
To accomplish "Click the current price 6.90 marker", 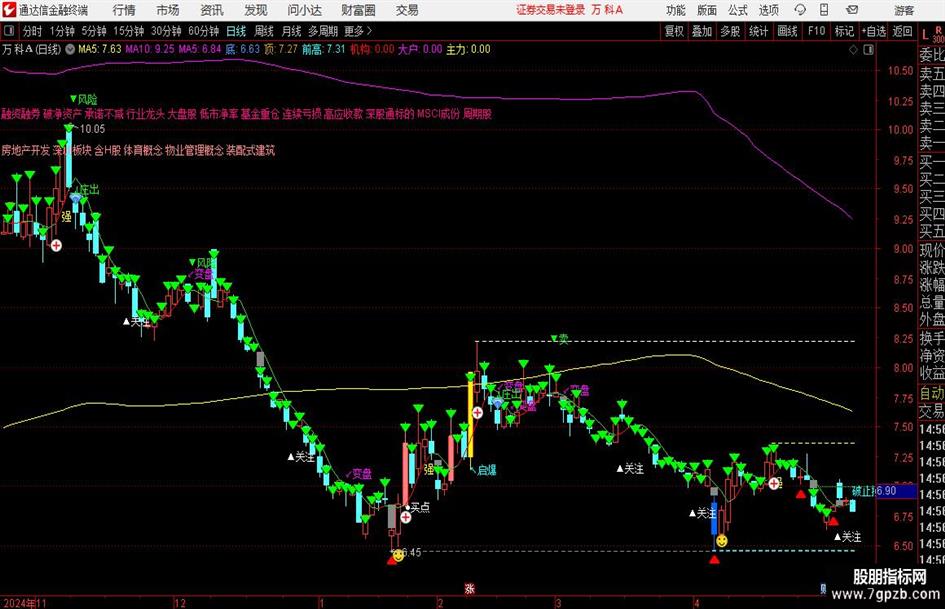I will tap(894, 491).
